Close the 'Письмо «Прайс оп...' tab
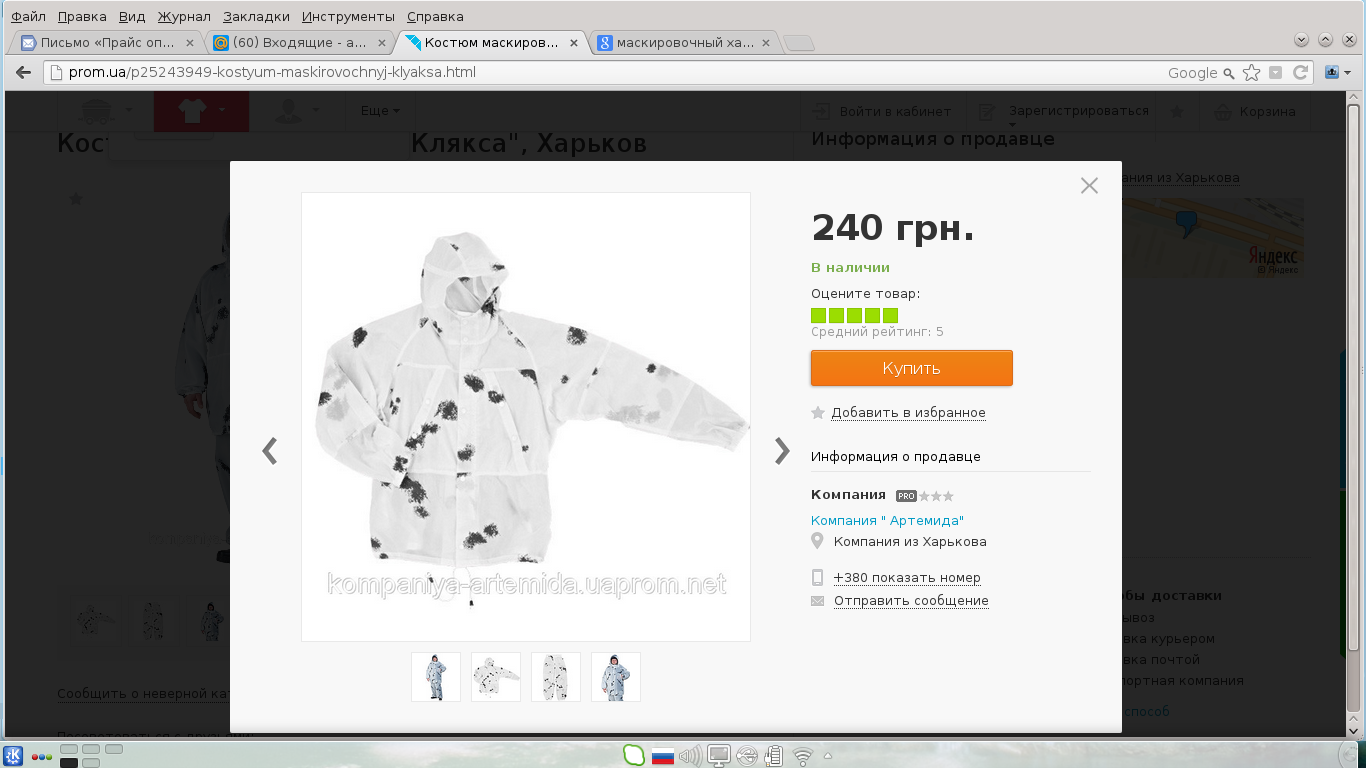Screen dimensions: 1366x768 [x=190, y=43]
